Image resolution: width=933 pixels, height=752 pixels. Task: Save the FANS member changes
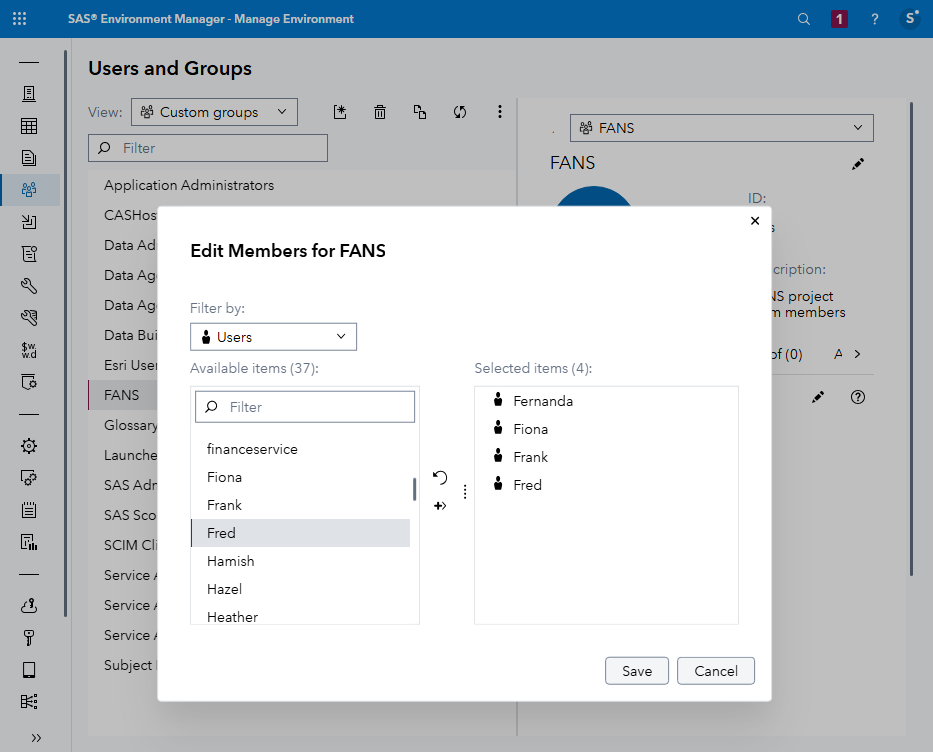(637, 671)
